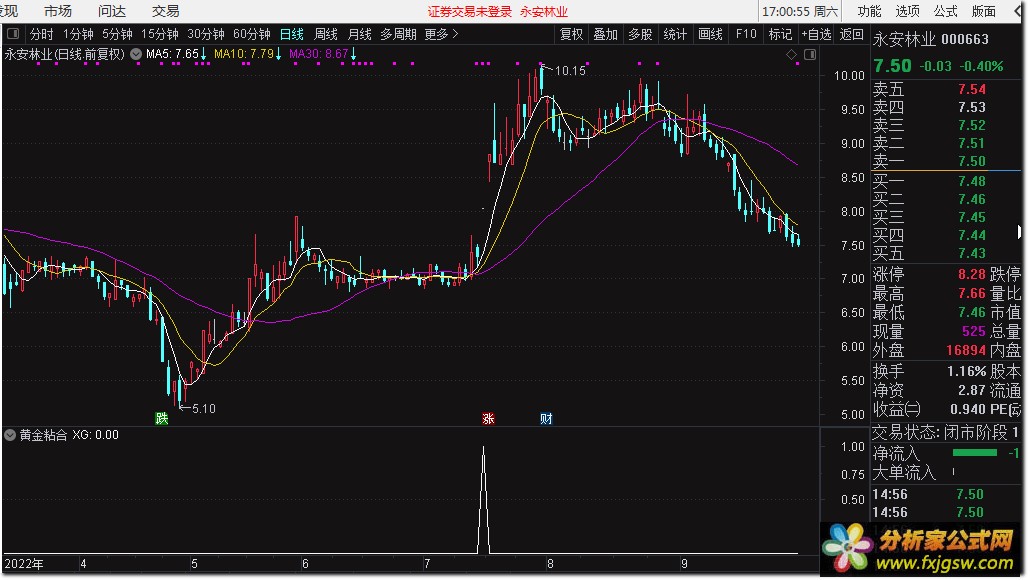The image size is (1030, 580).
Task: Open the 多周期 multi-period view
Action: pyautogui.click(x=398, y=34)
